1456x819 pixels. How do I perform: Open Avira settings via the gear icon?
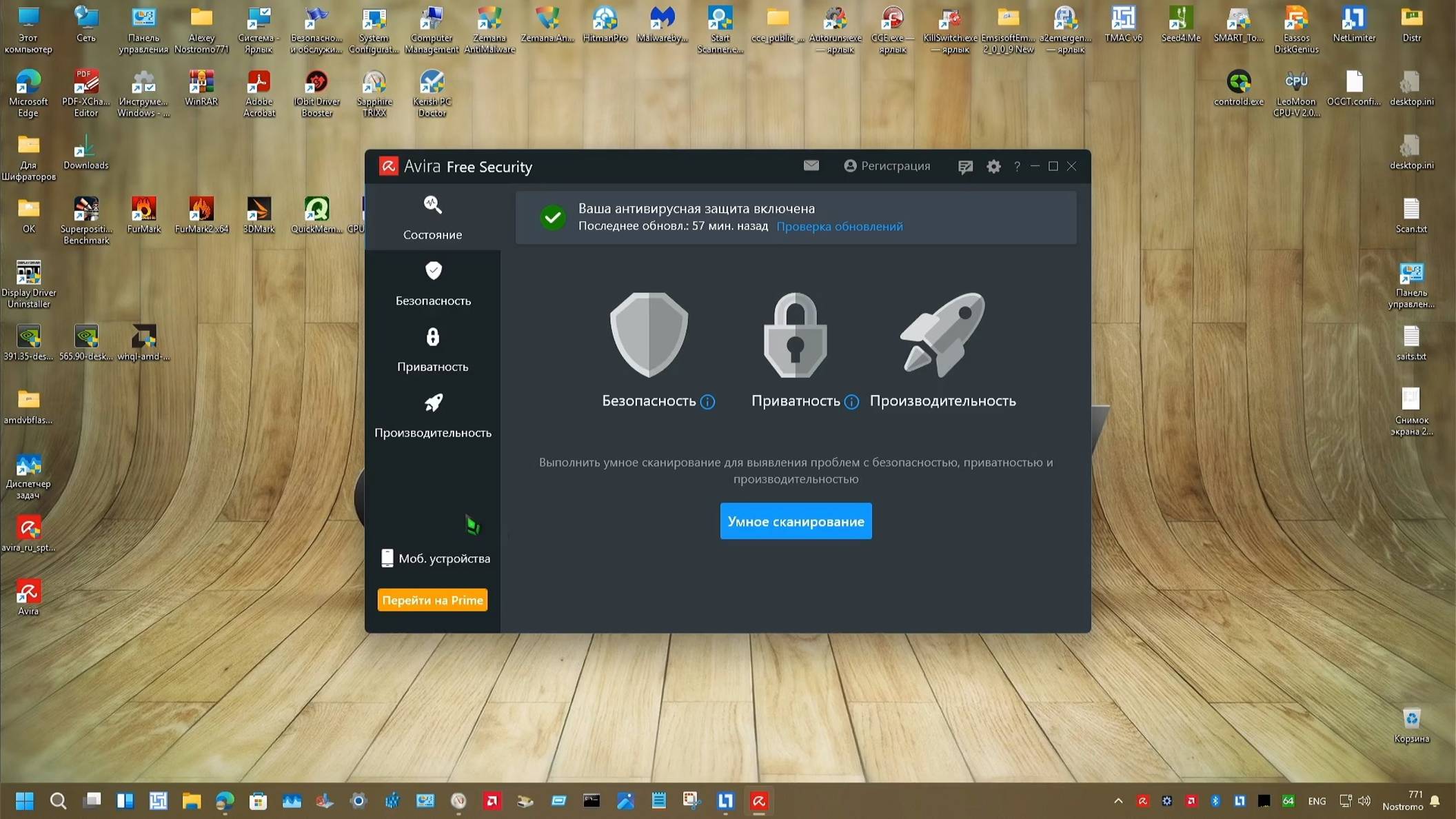click(993, 166)
